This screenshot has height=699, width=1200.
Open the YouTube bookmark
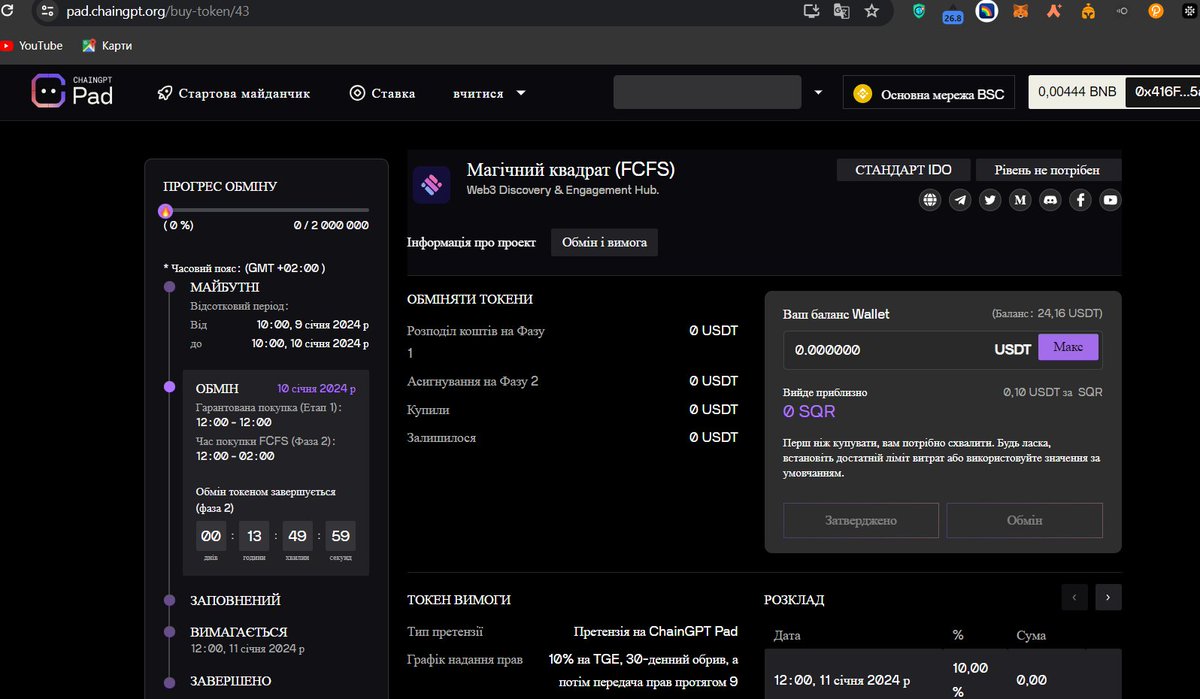coord(32,46)
